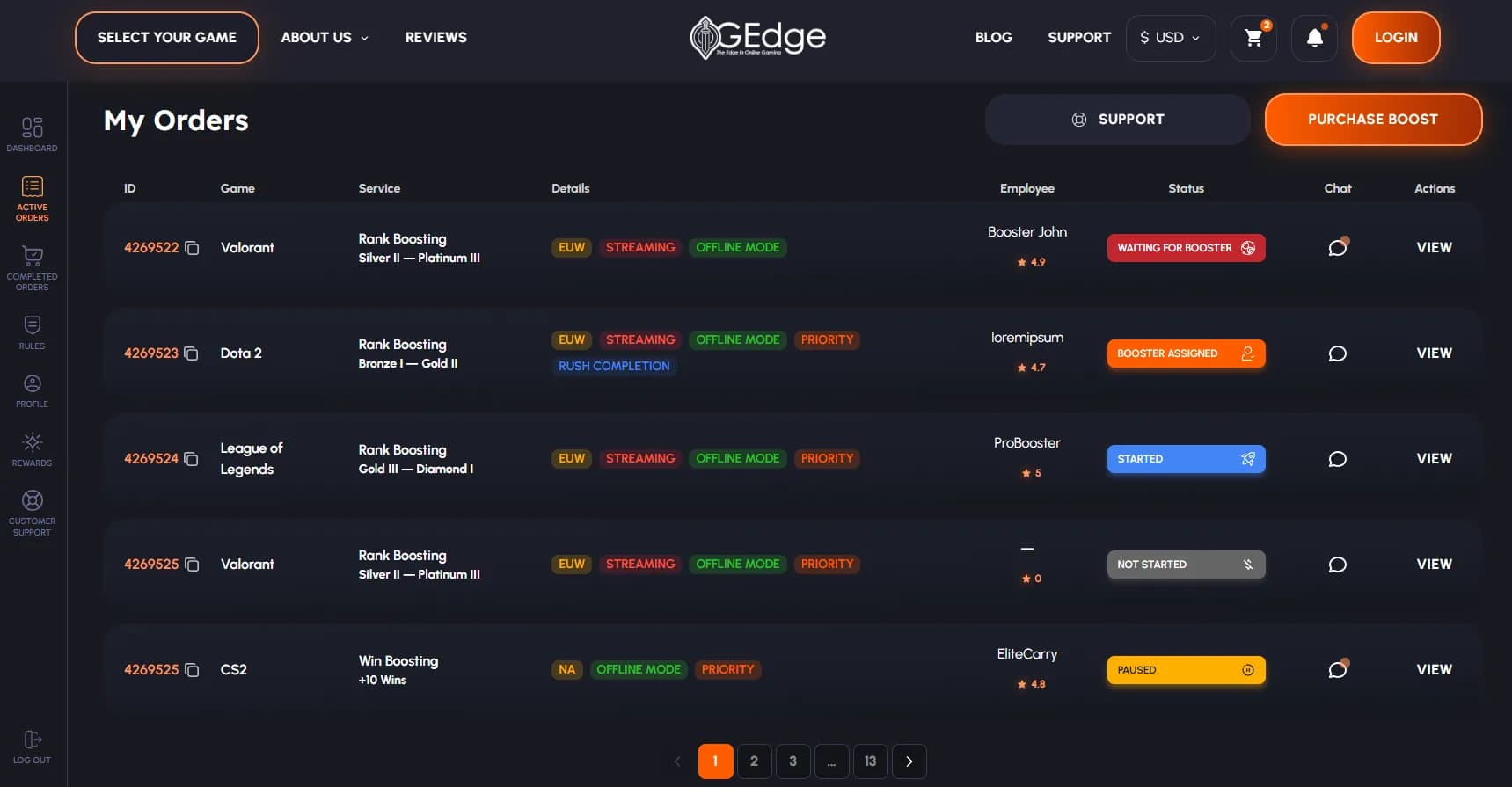Copy order ID 4269522
The width and height of the screenshot is (1512, 787).
[x=192, y=248]
